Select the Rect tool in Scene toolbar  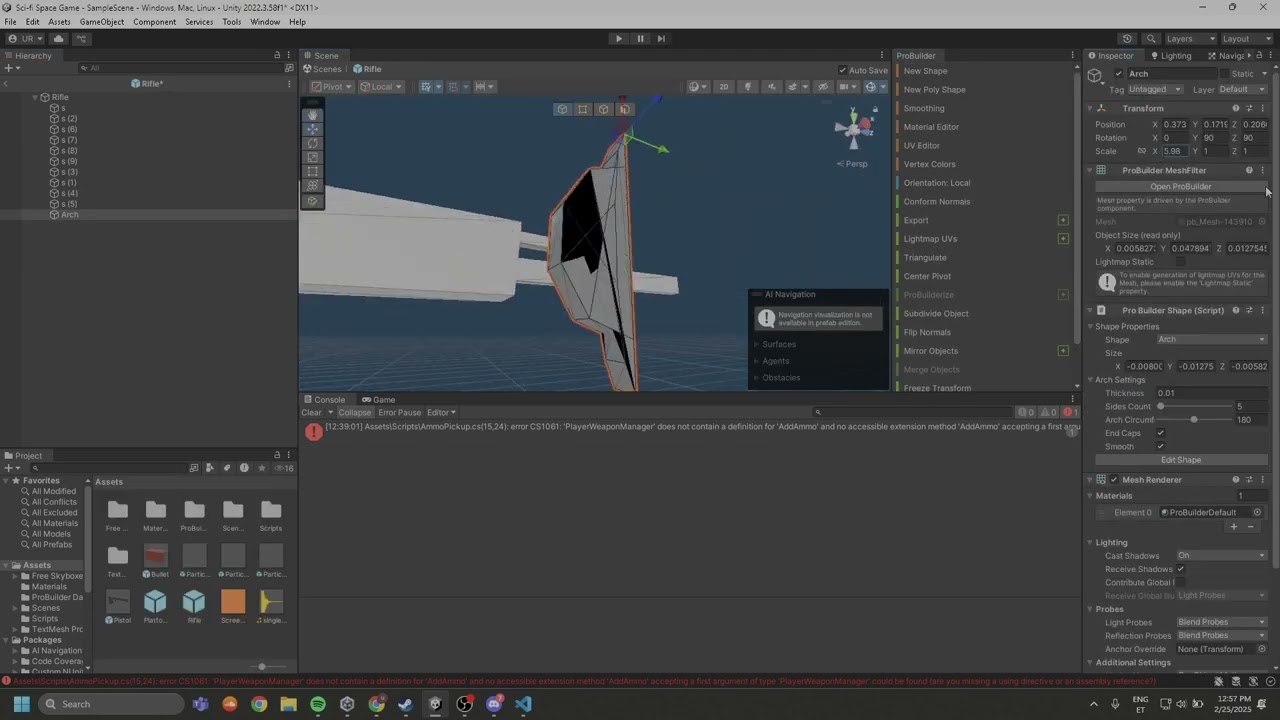pyautogui.click(x=313, y=172)
